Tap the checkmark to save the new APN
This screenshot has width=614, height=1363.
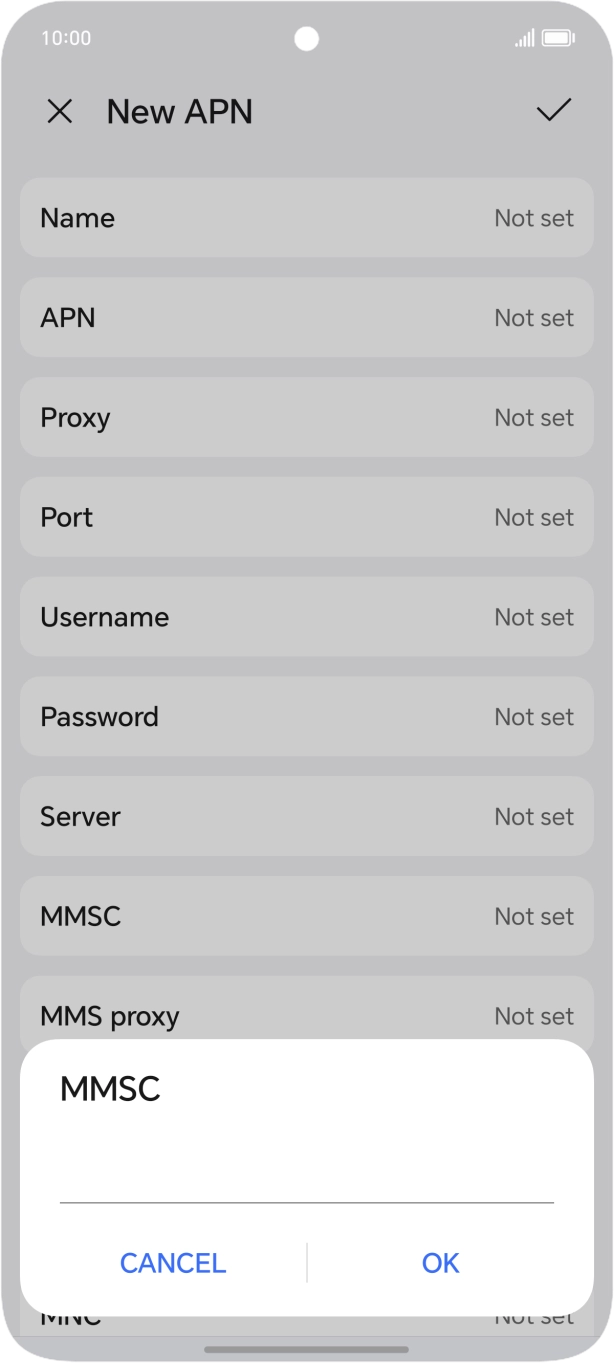tap(552, 111)
